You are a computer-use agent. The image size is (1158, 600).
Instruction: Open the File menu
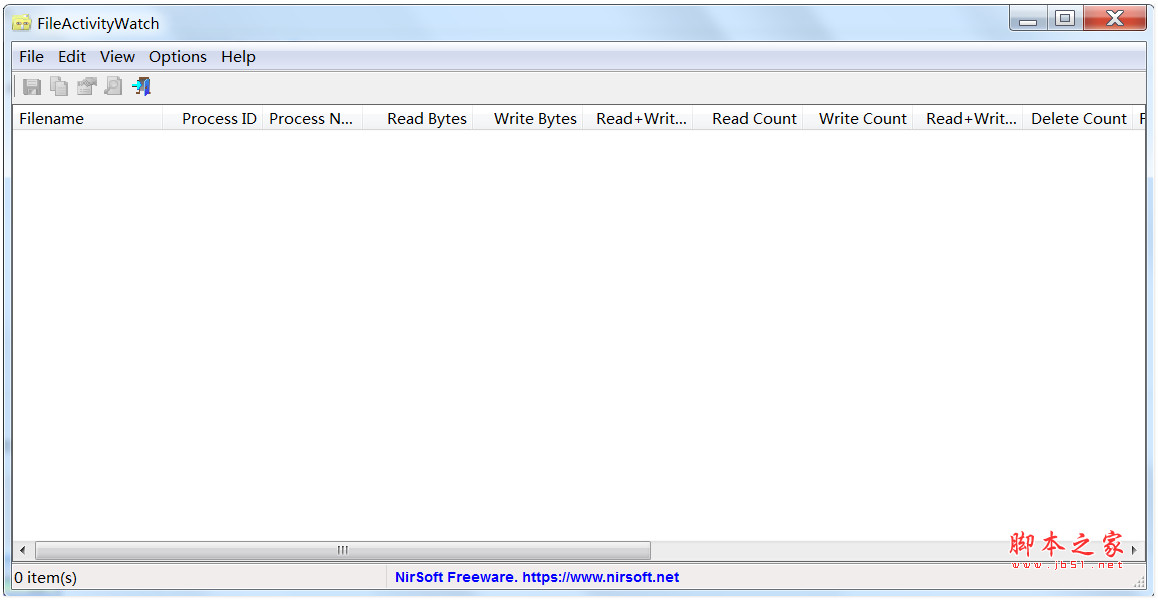[30, 57]
